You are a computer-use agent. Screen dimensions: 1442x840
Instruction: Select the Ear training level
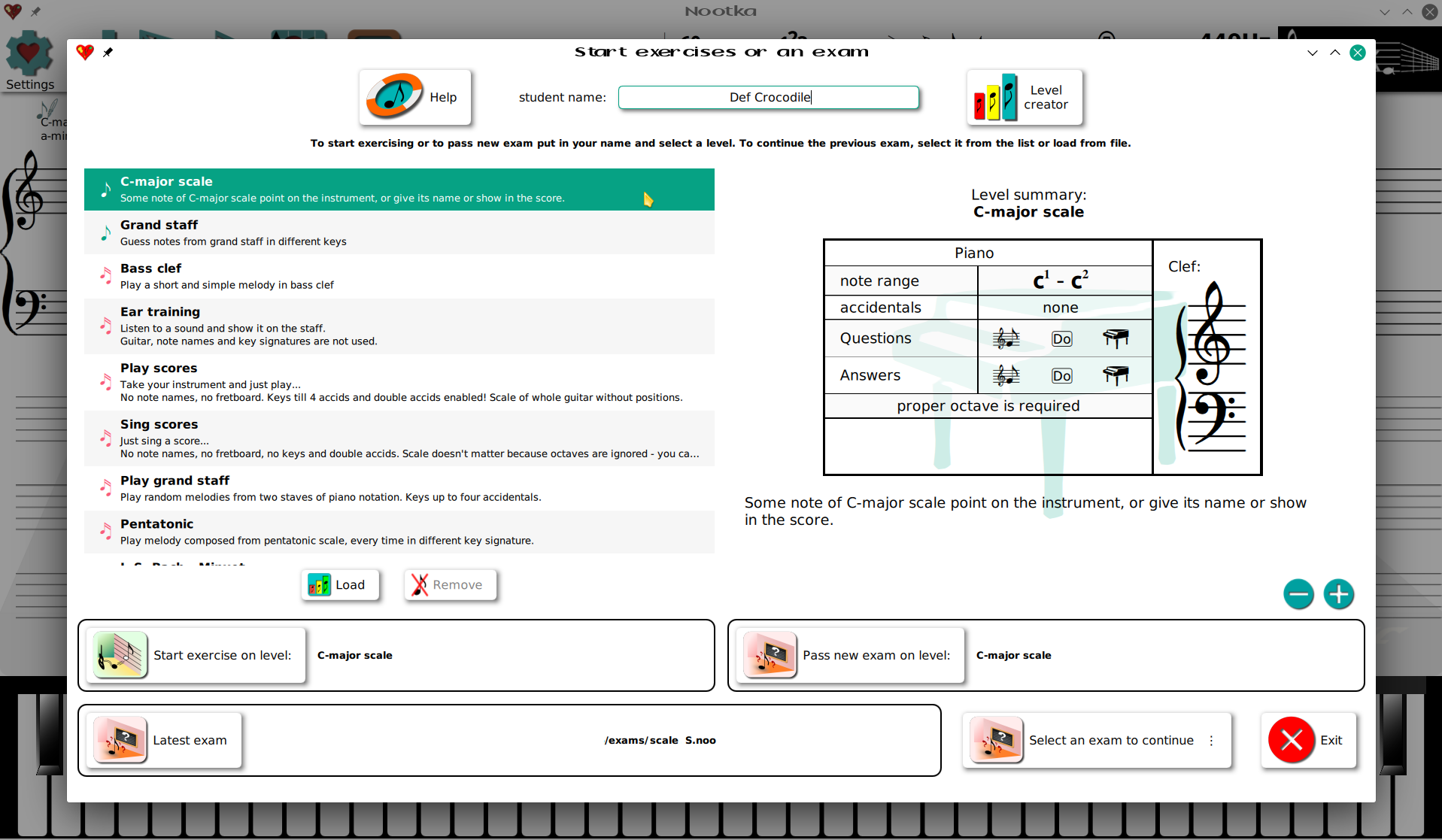(x=399, y=326)
